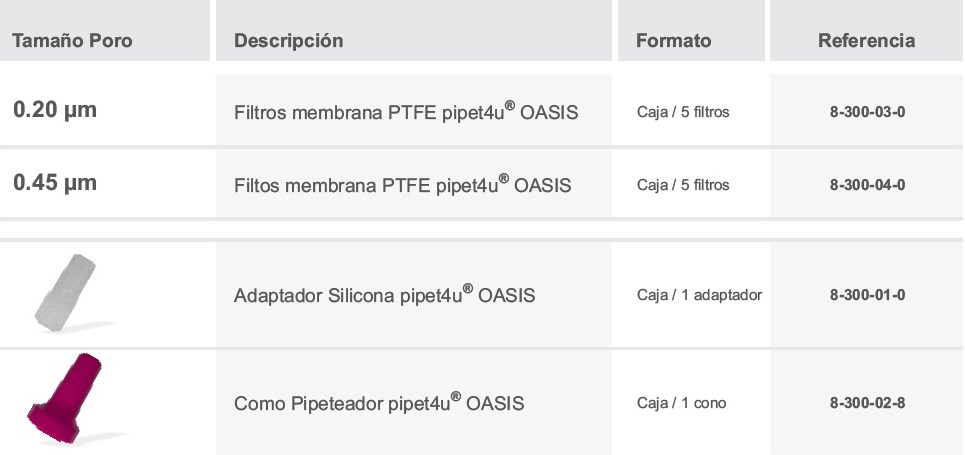Click reference number 8-300-04-0
This screenshot has width=965, height=455.
click(x=867, y=185)
